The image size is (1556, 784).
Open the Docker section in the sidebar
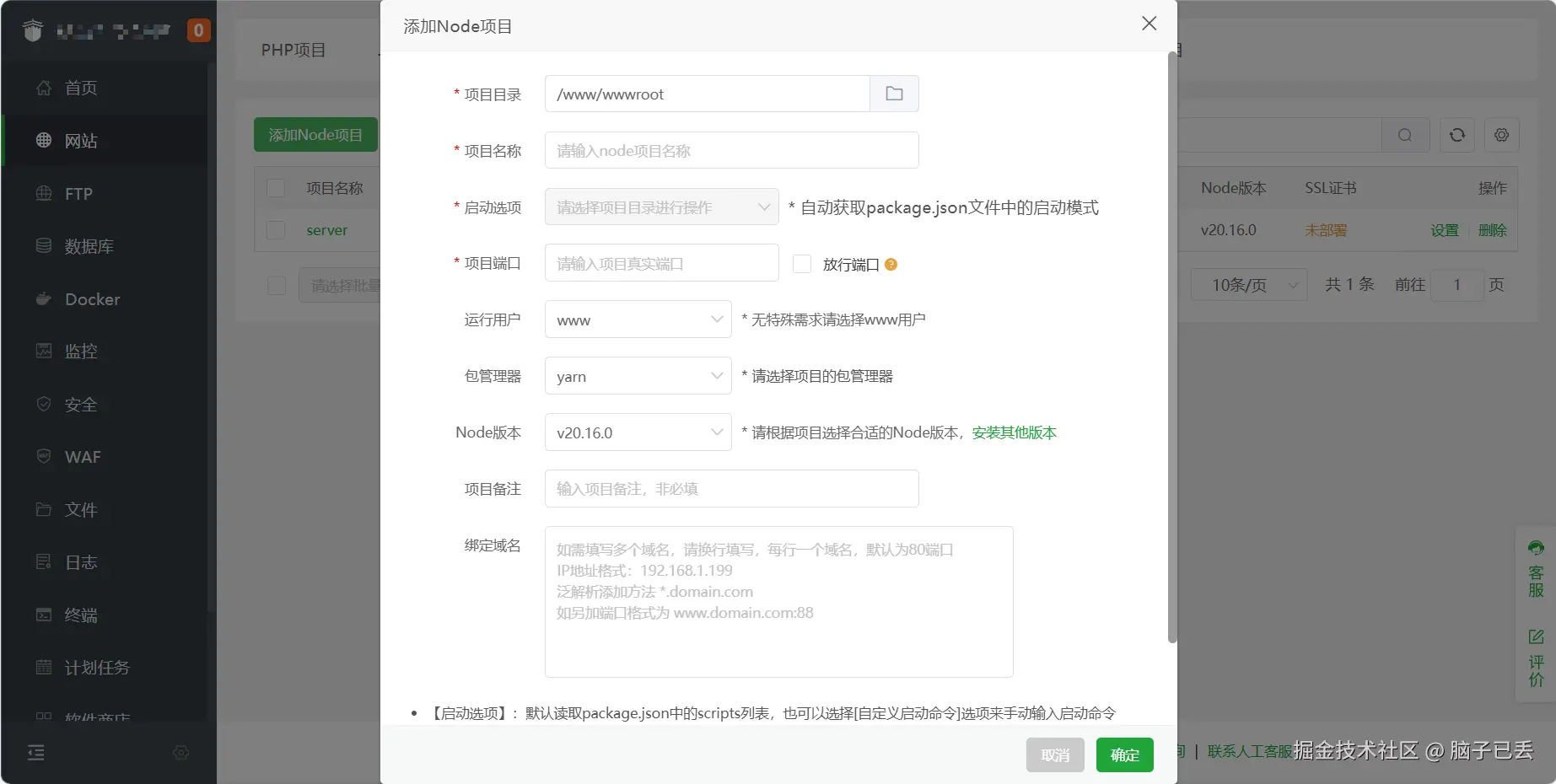(92, 298)
